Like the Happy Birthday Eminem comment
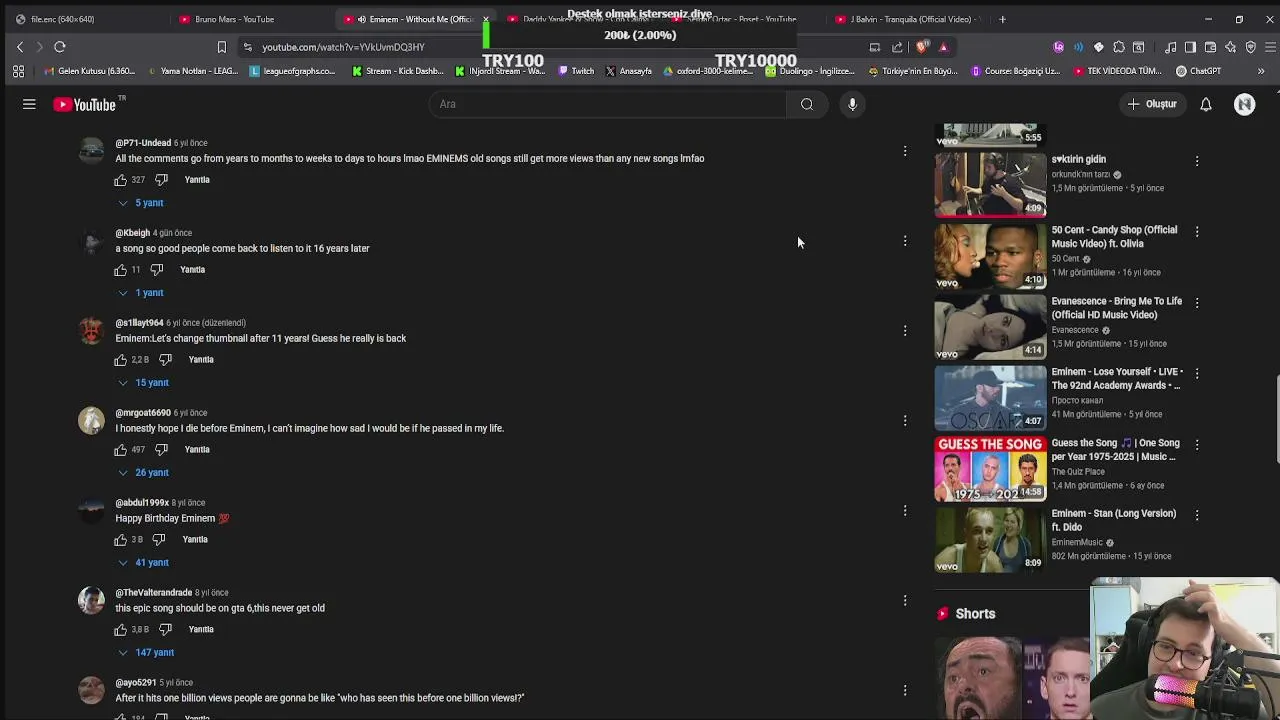This screenshot has height=720, width=1280. click(x=121, y=540)
